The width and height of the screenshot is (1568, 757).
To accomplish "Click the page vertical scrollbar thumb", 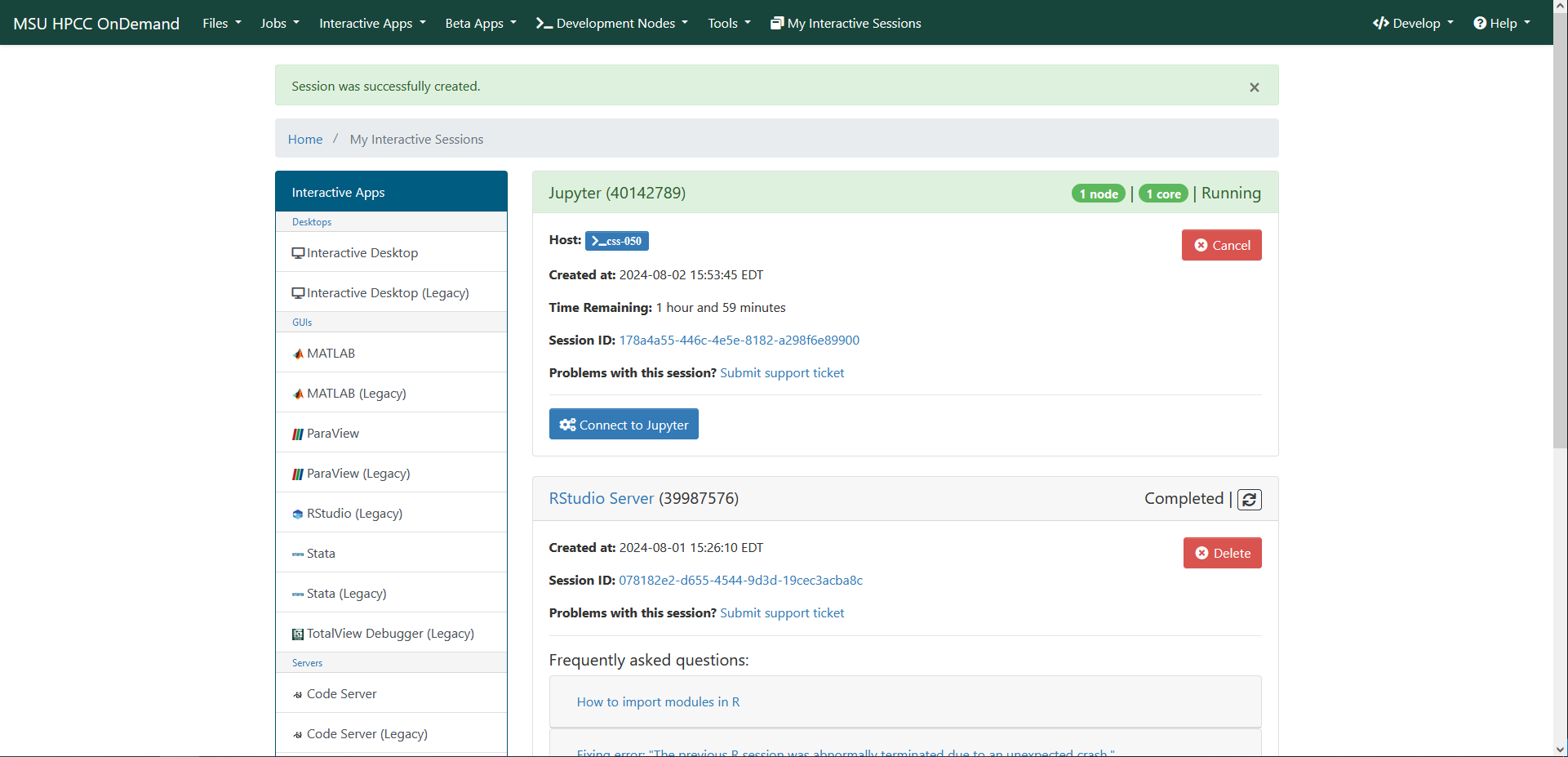I will 1560,230.
